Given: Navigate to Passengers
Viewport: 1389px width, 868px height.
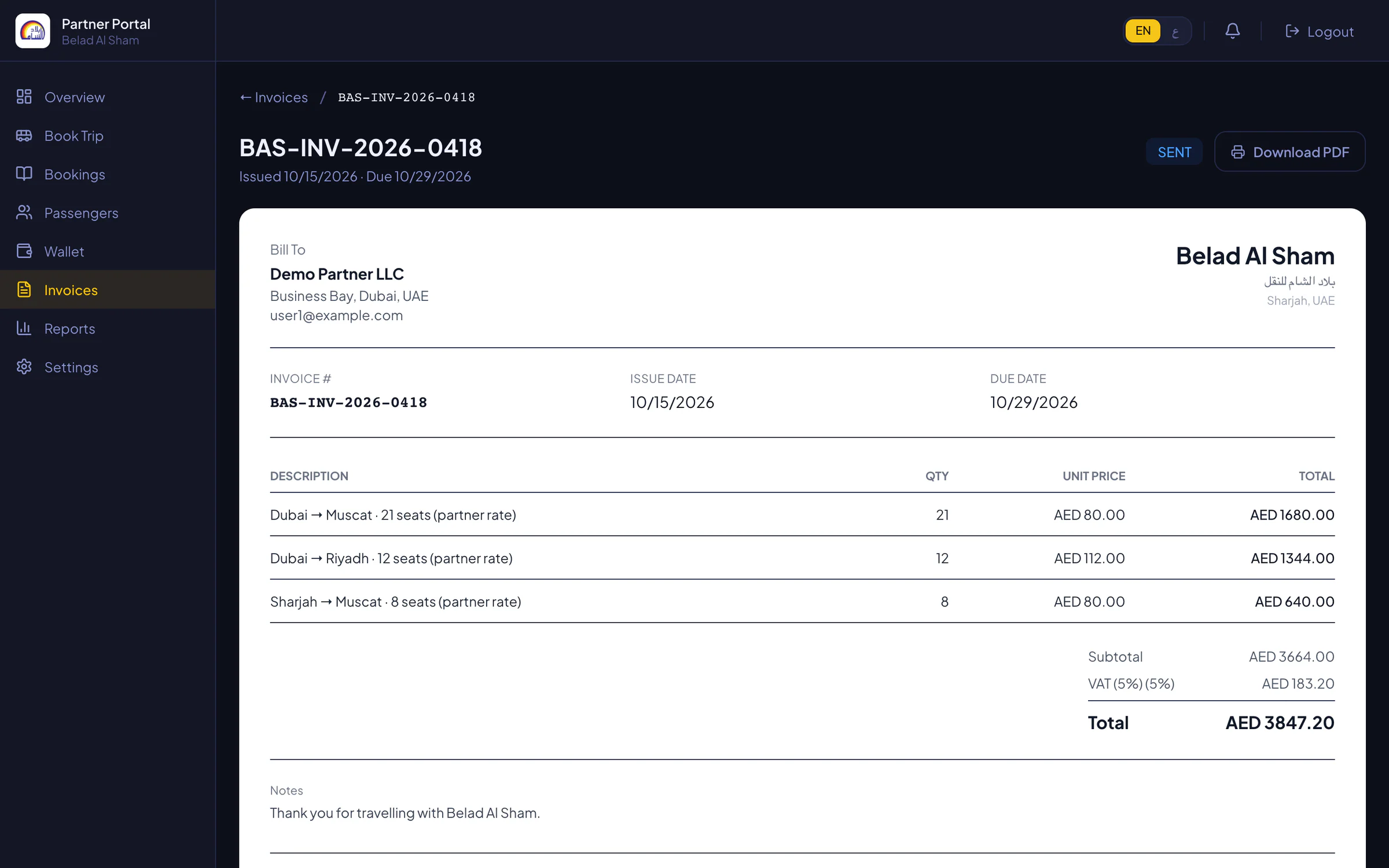Looking at the screenshot, I should pyautogui.click(x=108, y=212).
